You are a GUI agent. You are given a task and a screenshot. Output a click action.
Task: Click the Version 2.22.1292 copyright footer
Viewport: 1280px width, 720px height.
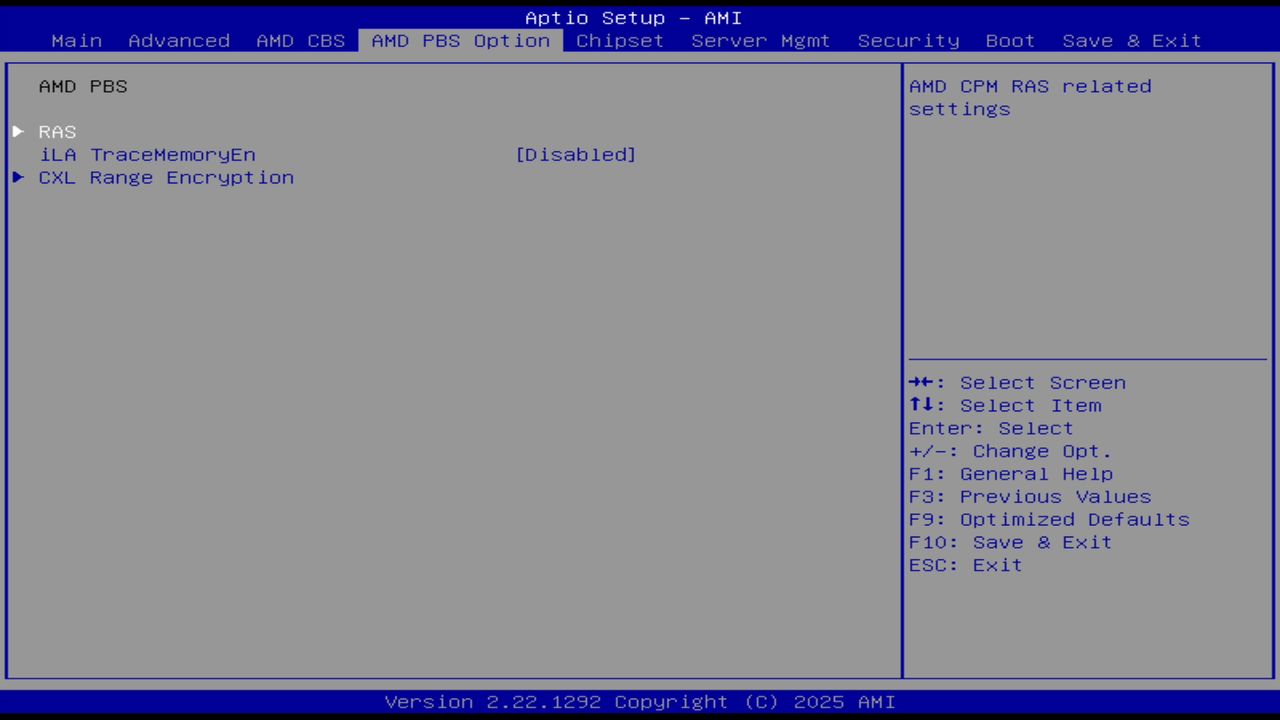pos(640,702)
